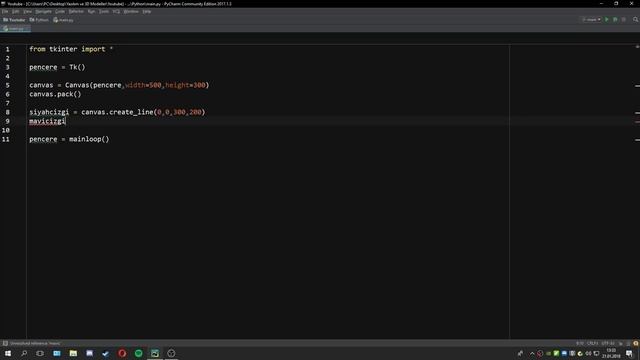Open the Help menu
This screenshot has height=360, width=640.
coord(147,11)
